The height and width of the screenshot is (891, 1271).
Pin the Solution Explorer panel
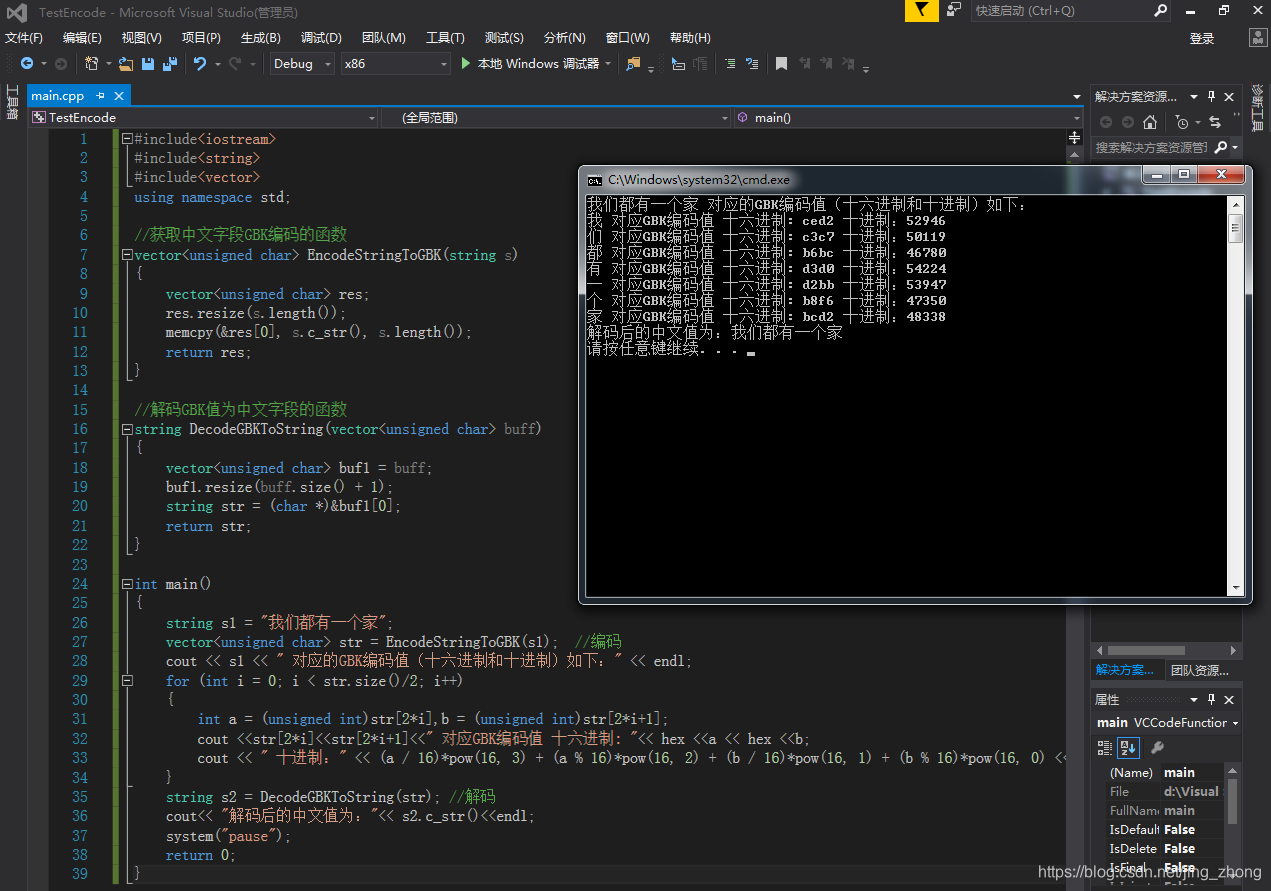1212,97
